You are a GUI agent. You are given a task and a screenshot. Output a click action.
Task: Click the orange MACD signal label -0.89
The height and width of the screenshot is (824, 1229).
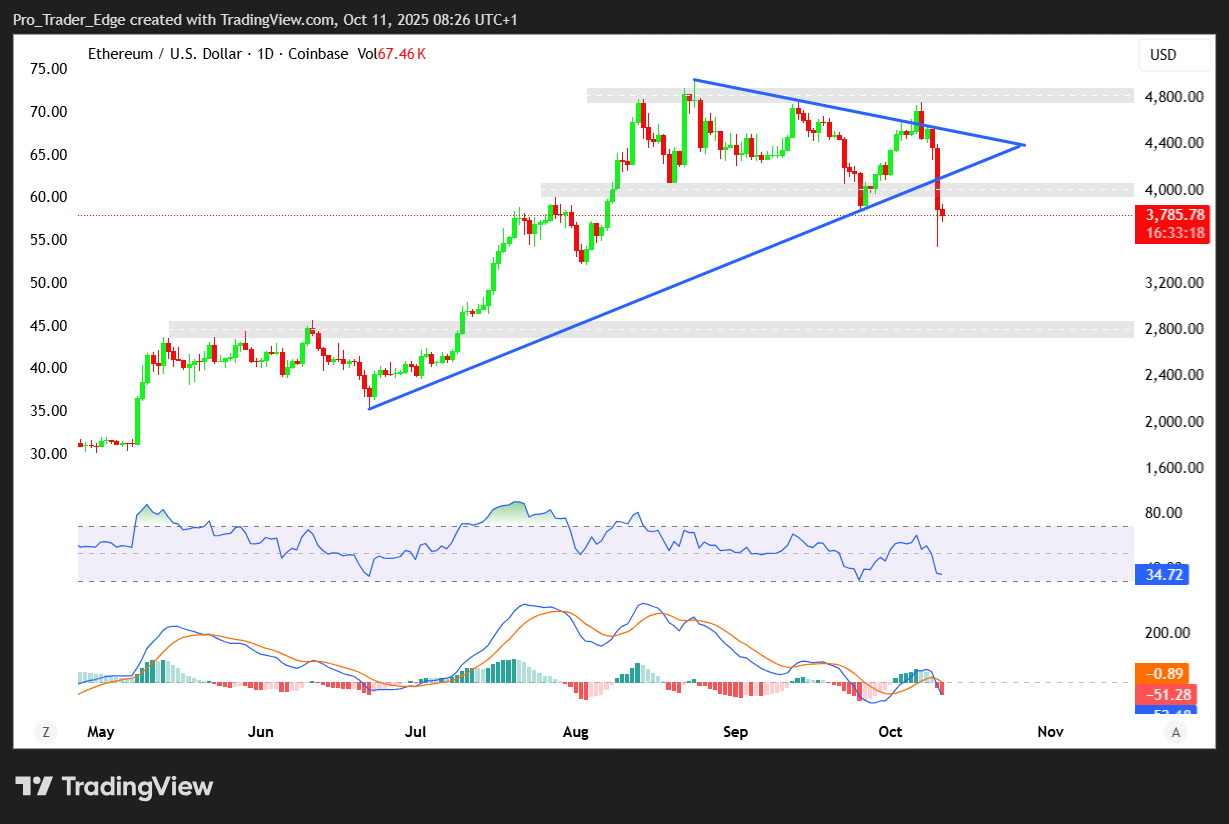(1161, 674)
